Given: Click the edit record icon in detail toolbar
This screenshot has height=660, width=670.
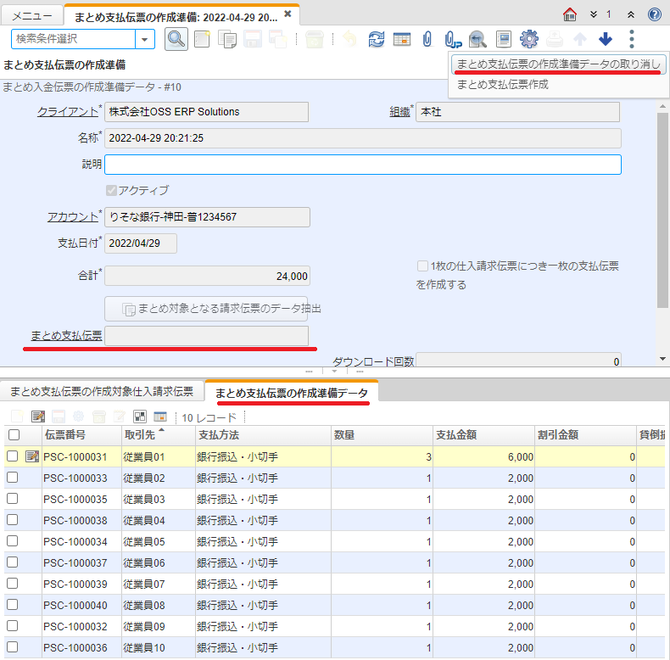Looking at the screenshot, I should pos(38,416).
